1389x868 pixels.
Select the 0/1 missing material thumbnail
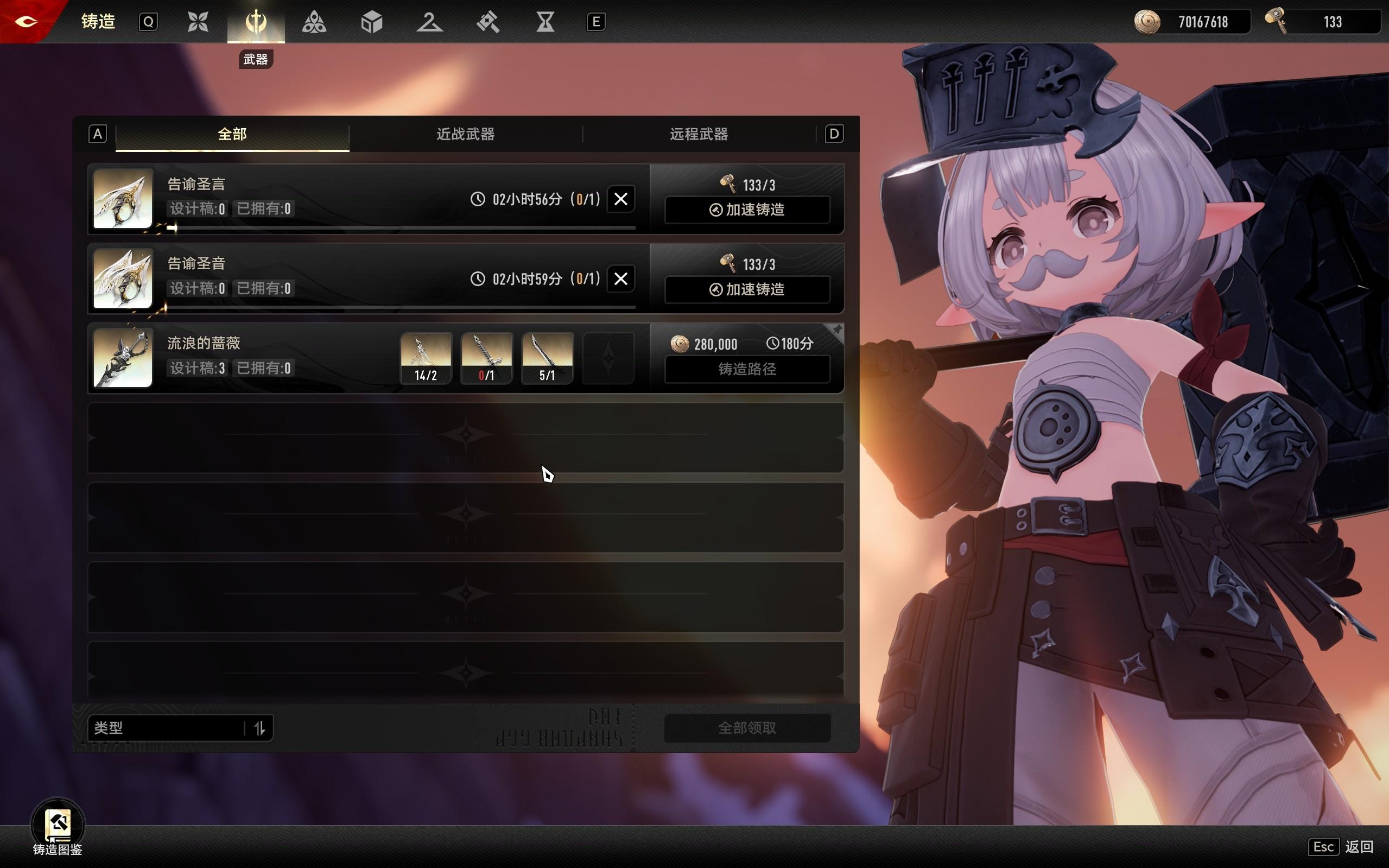tap(486, 358)
